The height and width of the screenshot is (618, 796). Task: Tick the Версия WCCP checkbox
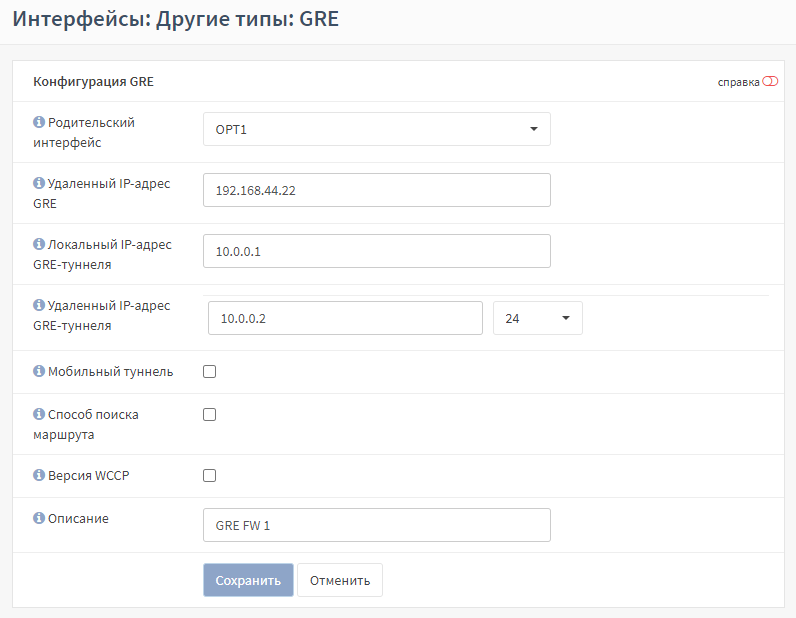(x=209, y=476)
